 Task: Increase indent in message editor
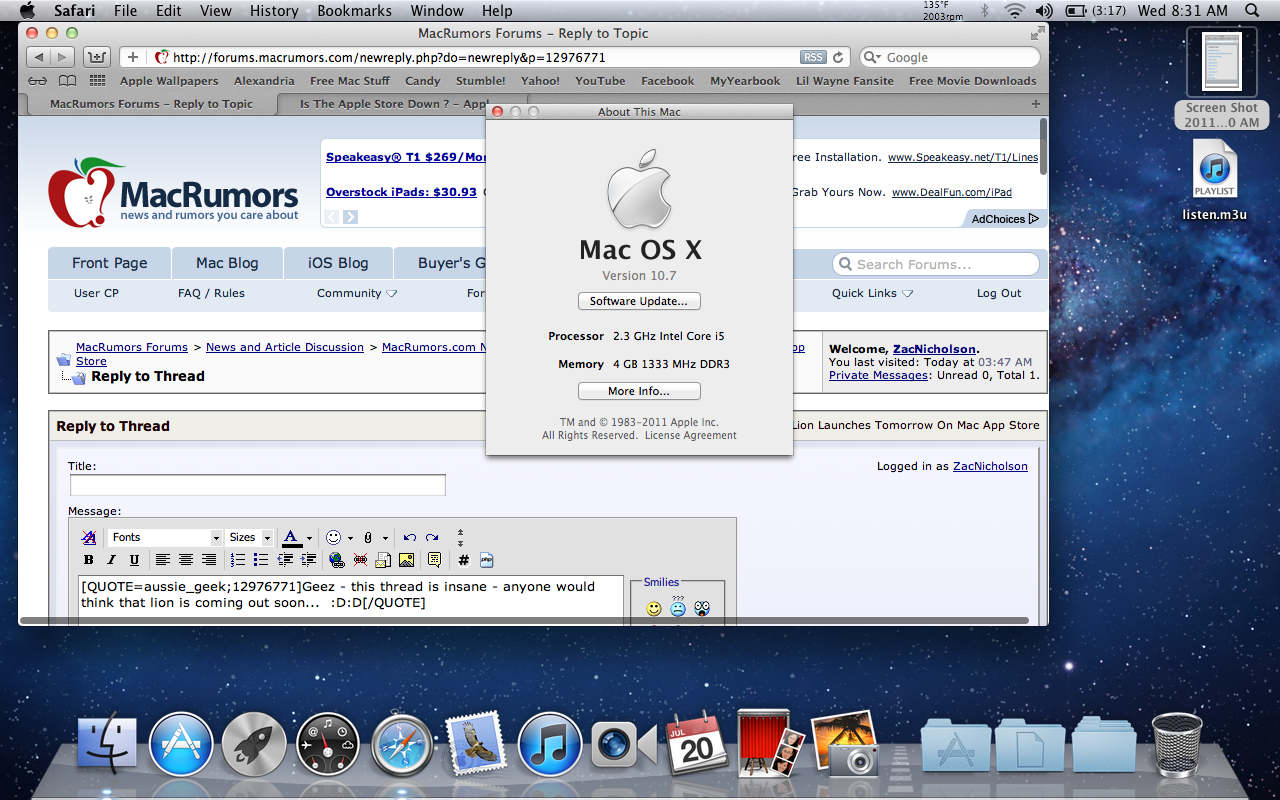pyautogui.click(x=308, y=560)
